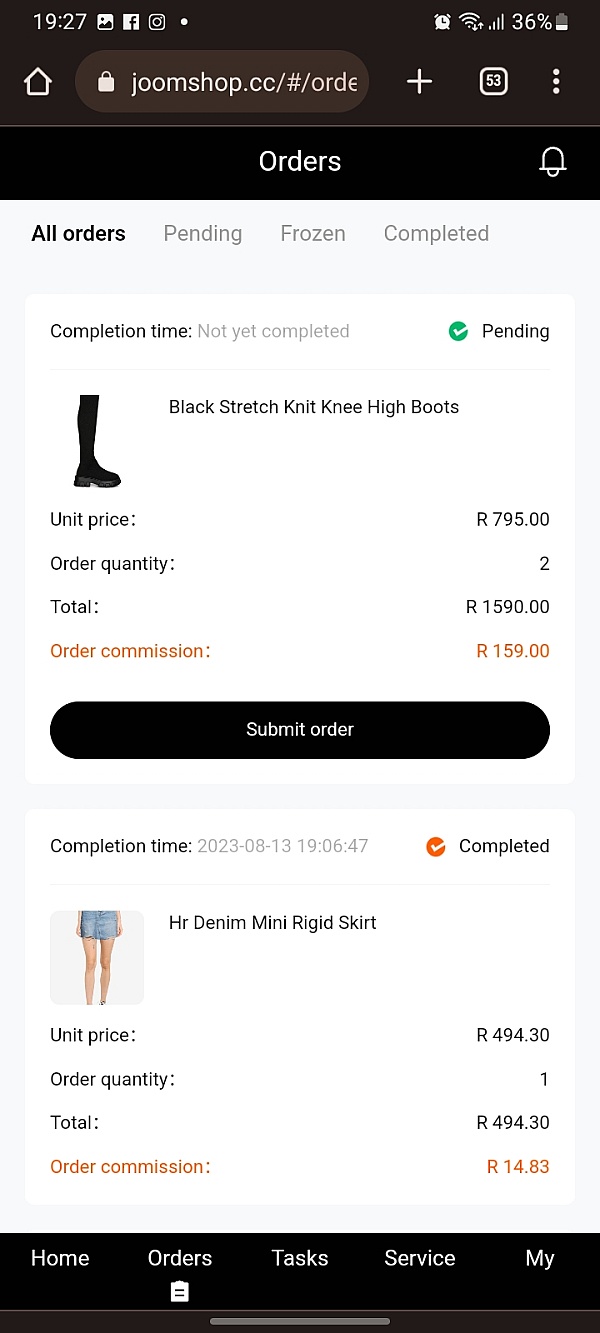Show the Frozen orders tab
The image size is (600, 1333).
click(x=313, y=234)
